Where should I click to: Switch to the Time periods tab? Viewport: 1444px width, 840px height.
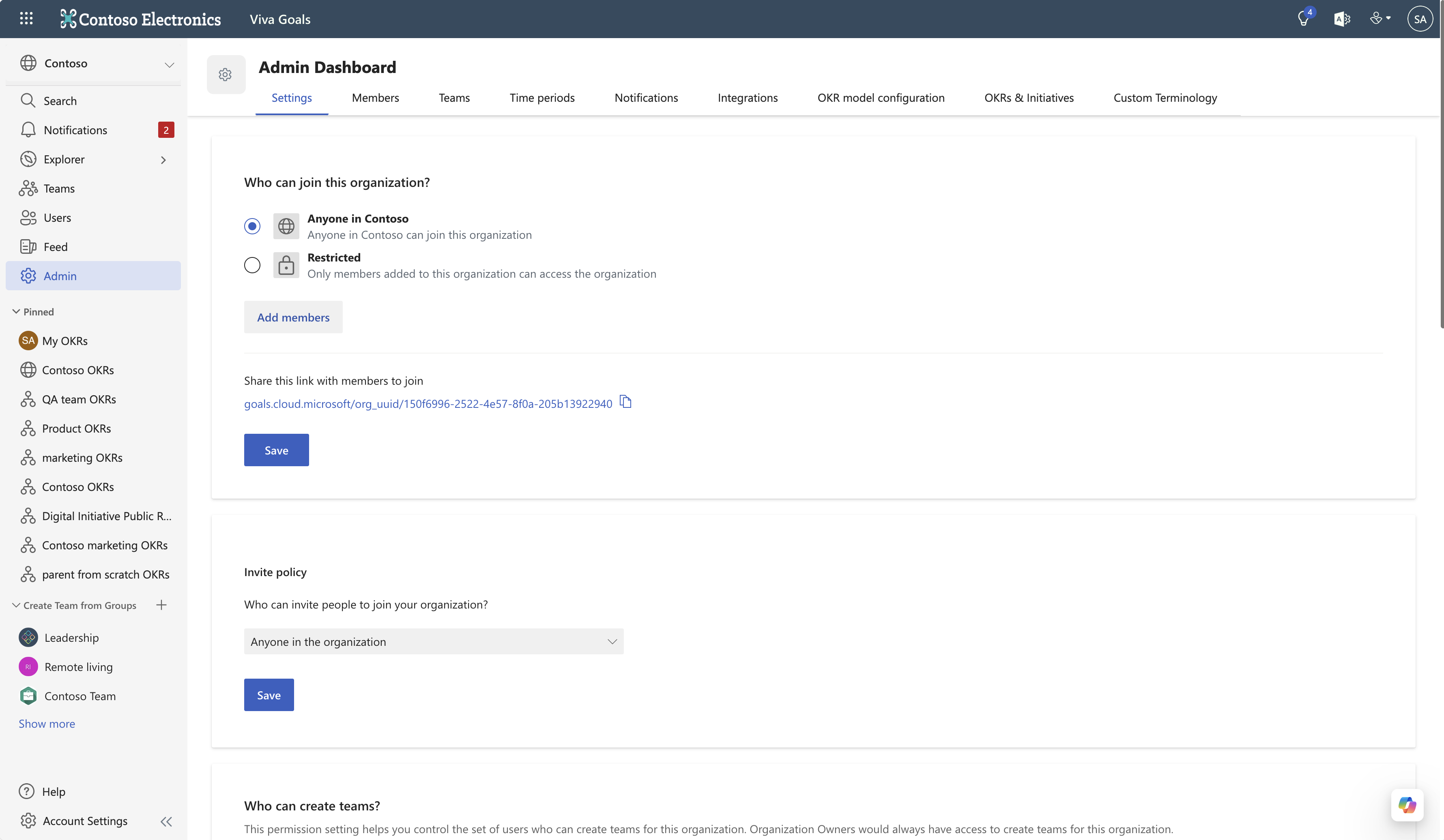coord(542,98)
